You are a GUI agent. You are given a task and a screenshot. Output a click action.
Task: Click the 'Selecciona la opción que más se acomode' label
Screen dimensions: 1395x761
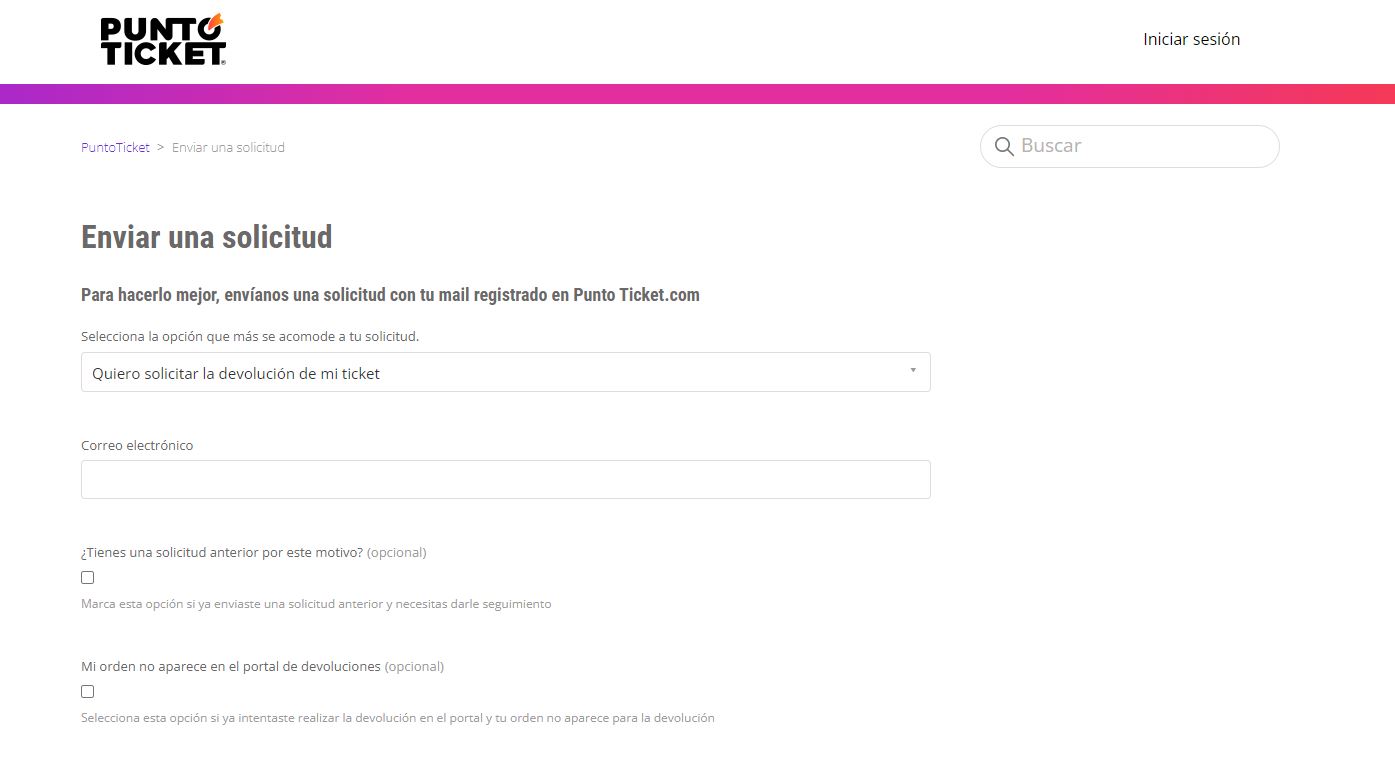click(250, 336)
